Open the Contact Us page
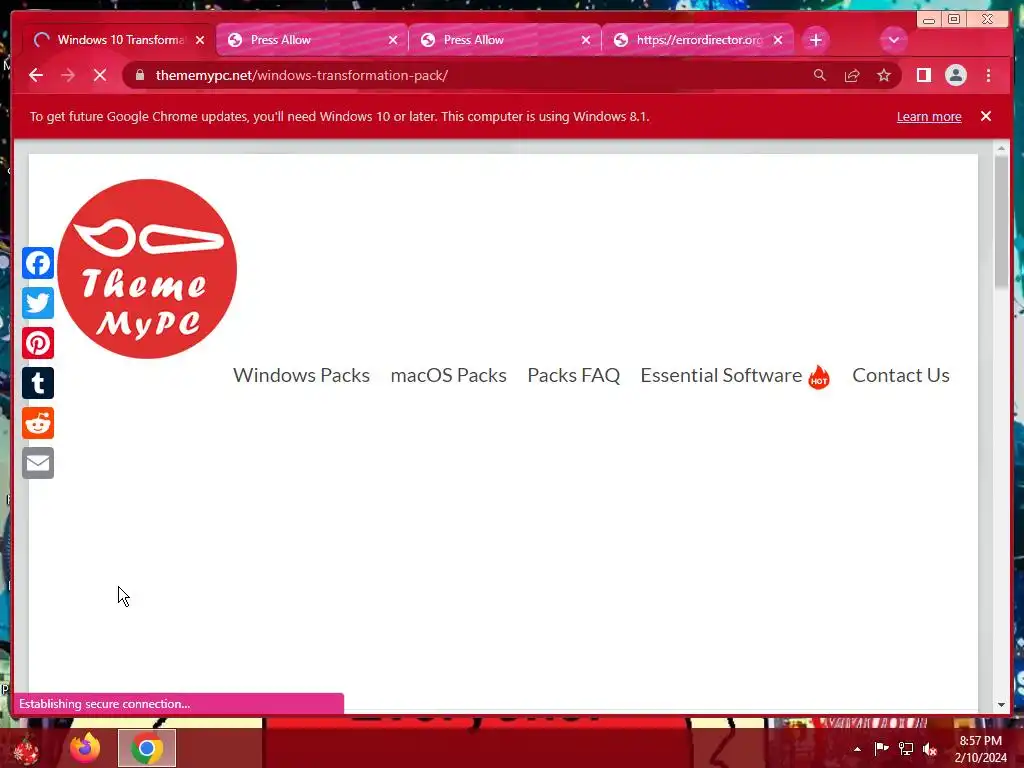The height and width of the screenshot is (768, 1024). pos(901,376)
